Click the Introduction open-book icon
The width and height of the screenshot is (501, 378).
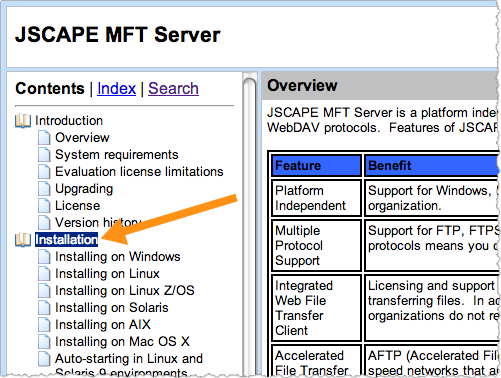pyautogui.click(x=23, y=121)
